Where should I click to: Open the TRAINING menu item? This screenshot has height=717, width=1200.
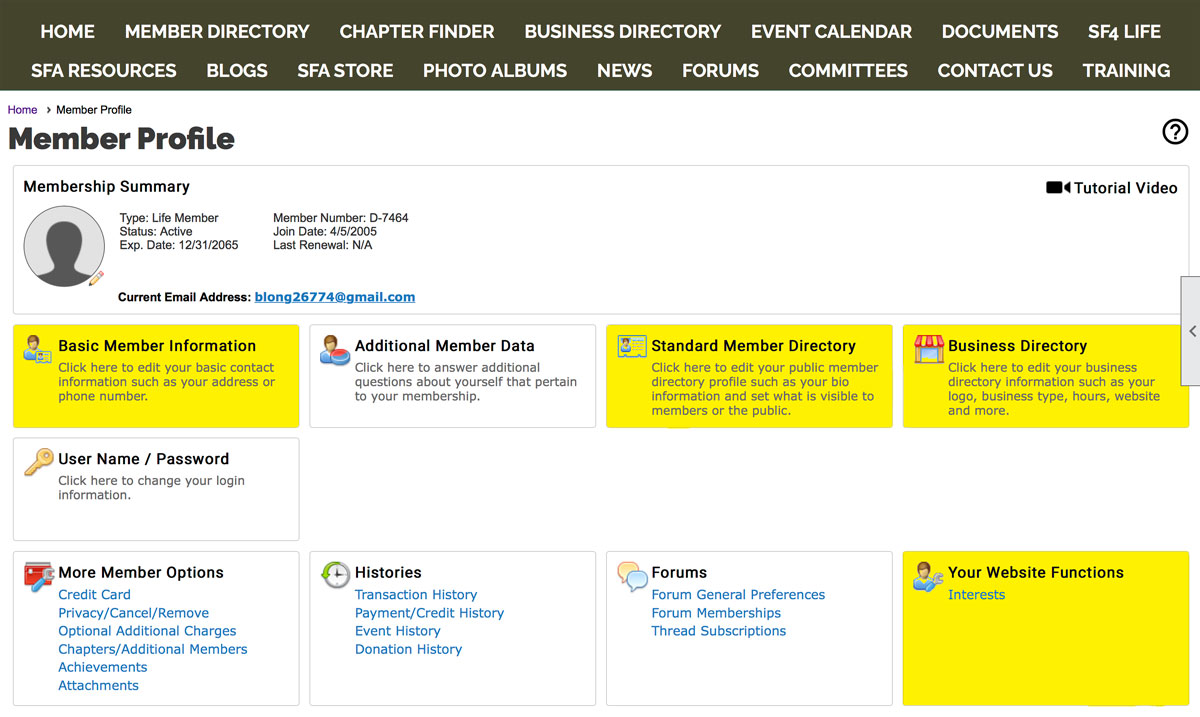tap(1127, 71)
